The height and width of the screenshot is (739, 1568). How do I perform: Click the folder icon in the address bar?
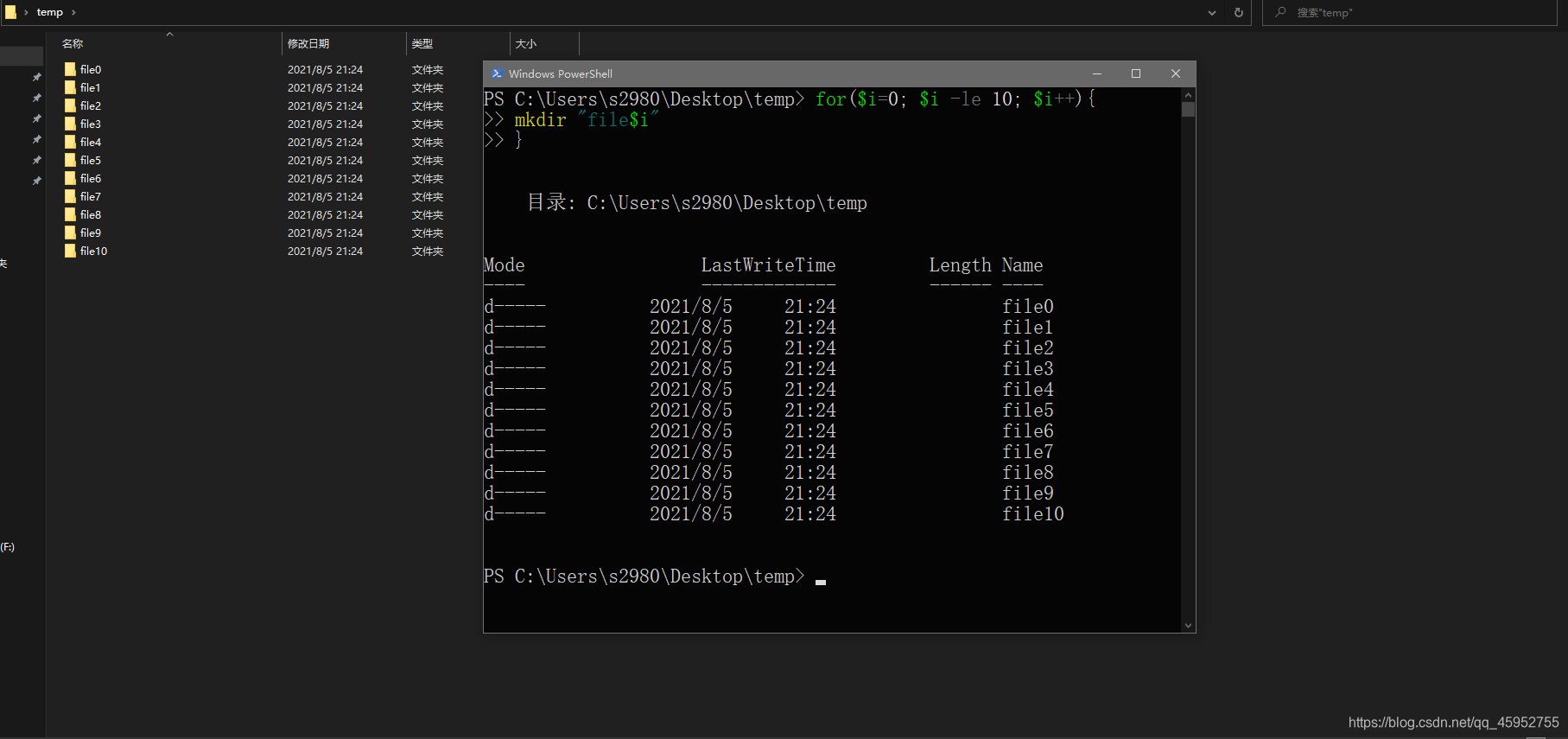click(x=10, y=12)
